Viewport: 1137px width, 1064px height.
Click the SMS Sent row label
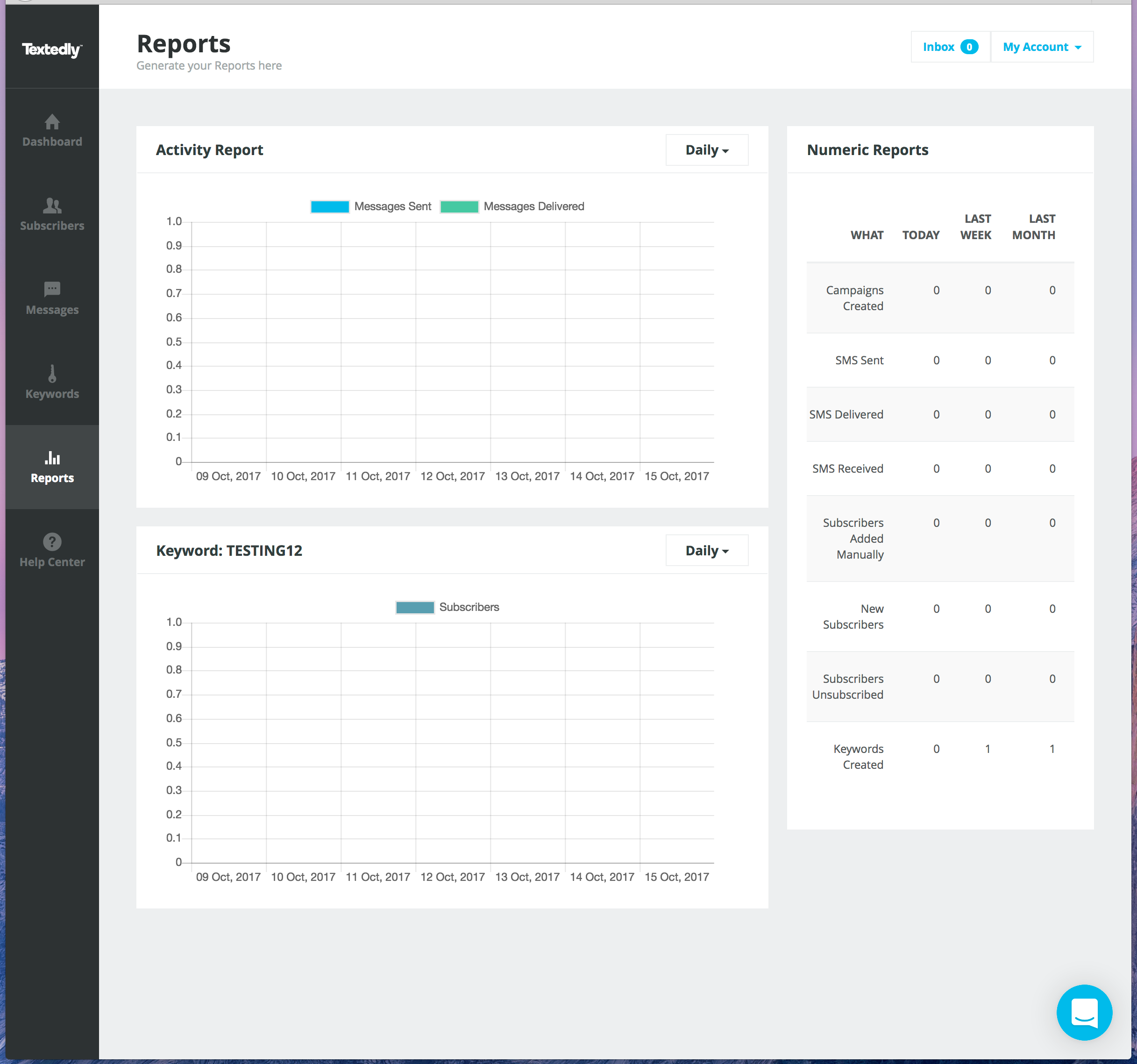859,360
